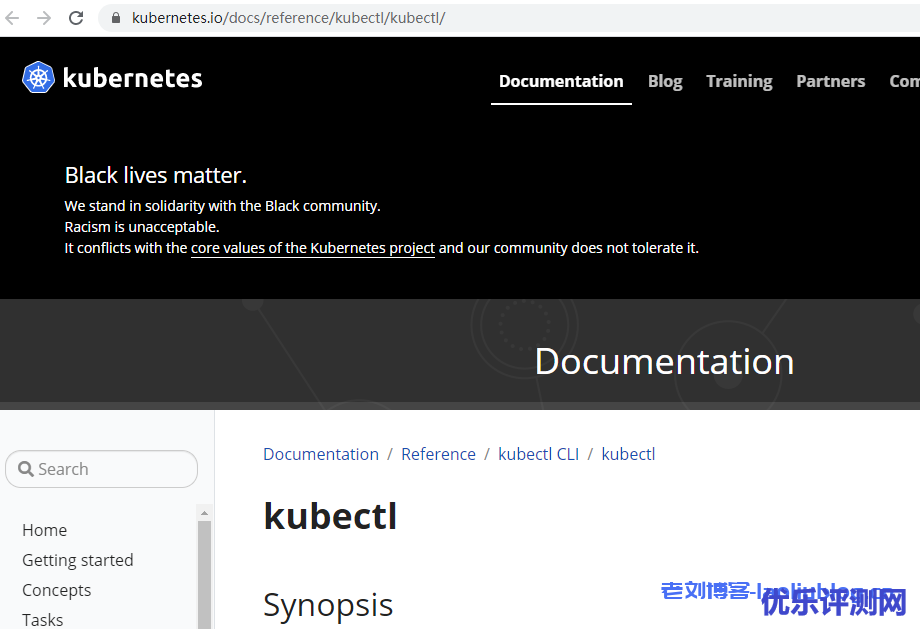Reload the page with refresh icon
Viewport: 920px width, 629px height.
(76, 18)
